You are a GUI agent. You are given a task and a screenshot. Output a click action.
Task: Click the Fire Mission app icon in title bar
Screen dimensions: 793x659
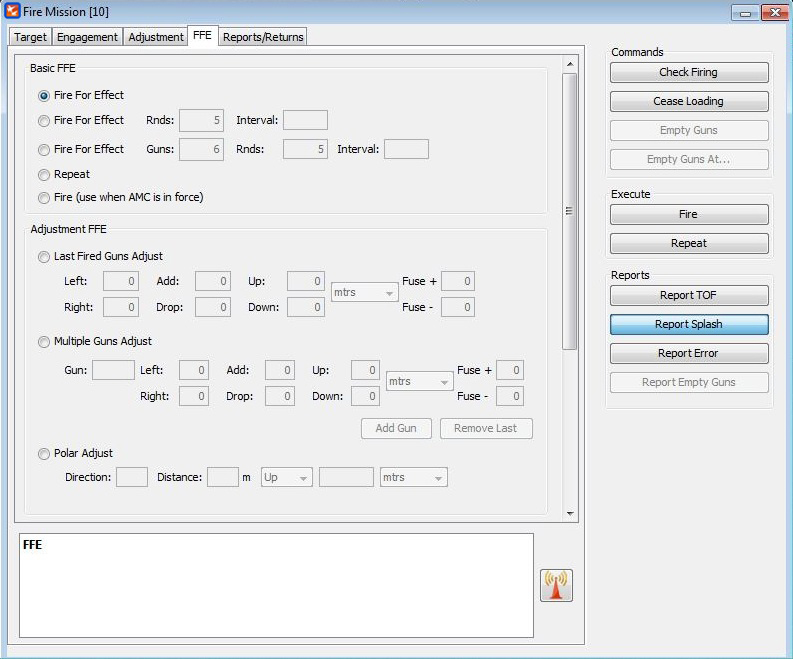pyautogui.click(x=12, y=11)
